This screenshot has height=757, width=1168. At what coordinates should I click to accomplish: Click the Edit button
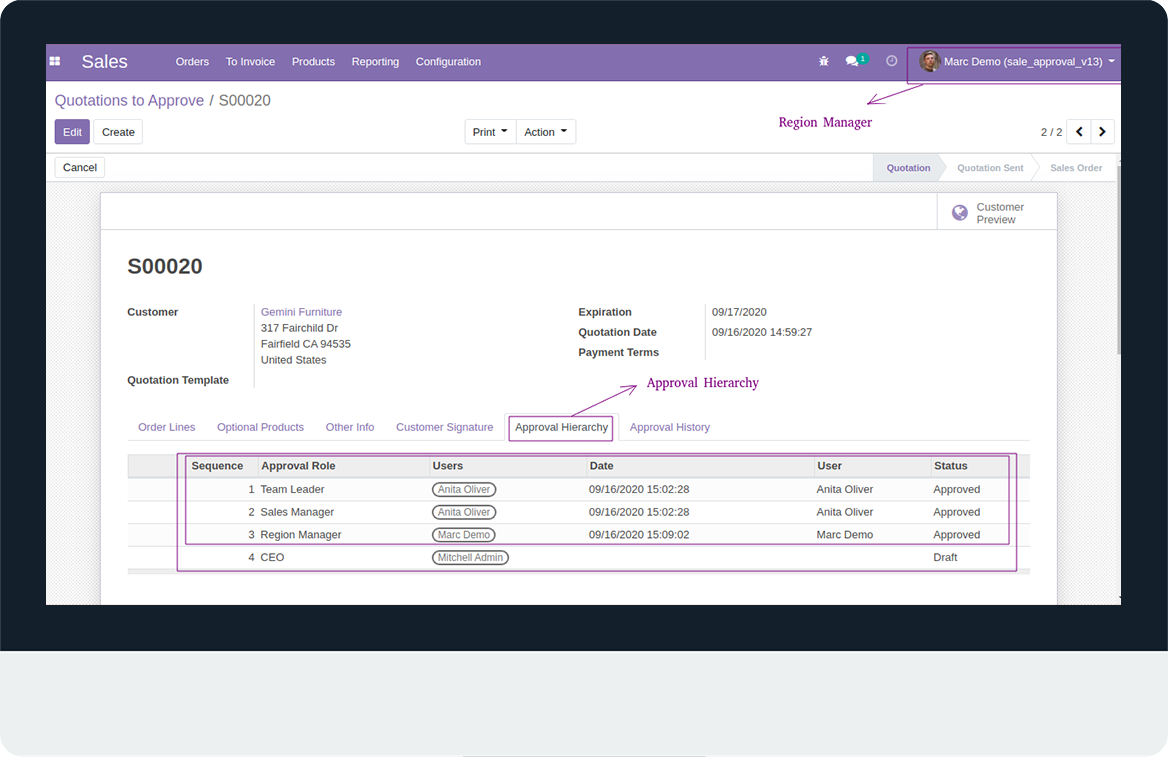[x=72, y=132]
